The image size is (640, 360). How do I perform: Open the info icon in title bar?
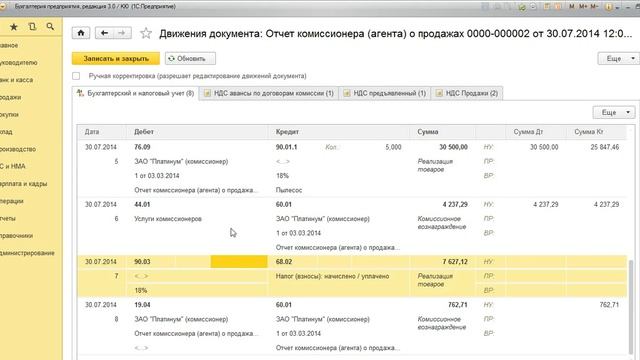609,7
